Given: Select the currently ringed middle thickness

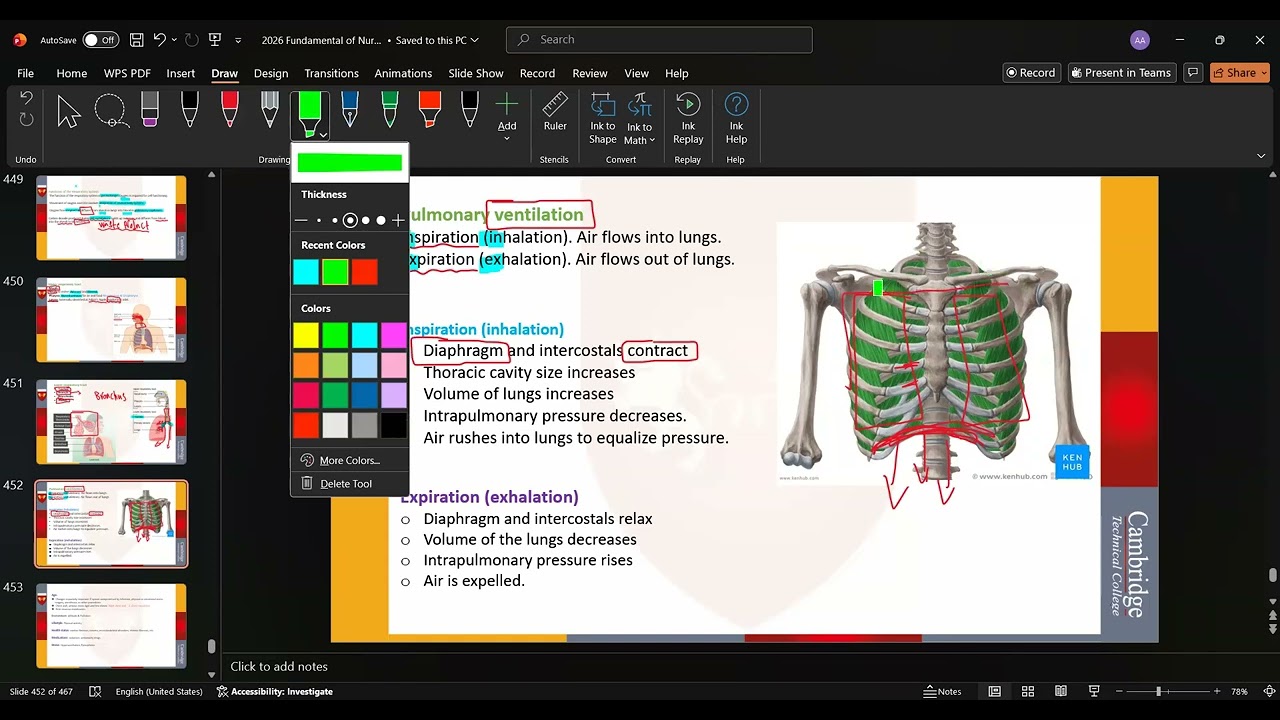Looking at the screenshot, I should (x=350, y=220).
